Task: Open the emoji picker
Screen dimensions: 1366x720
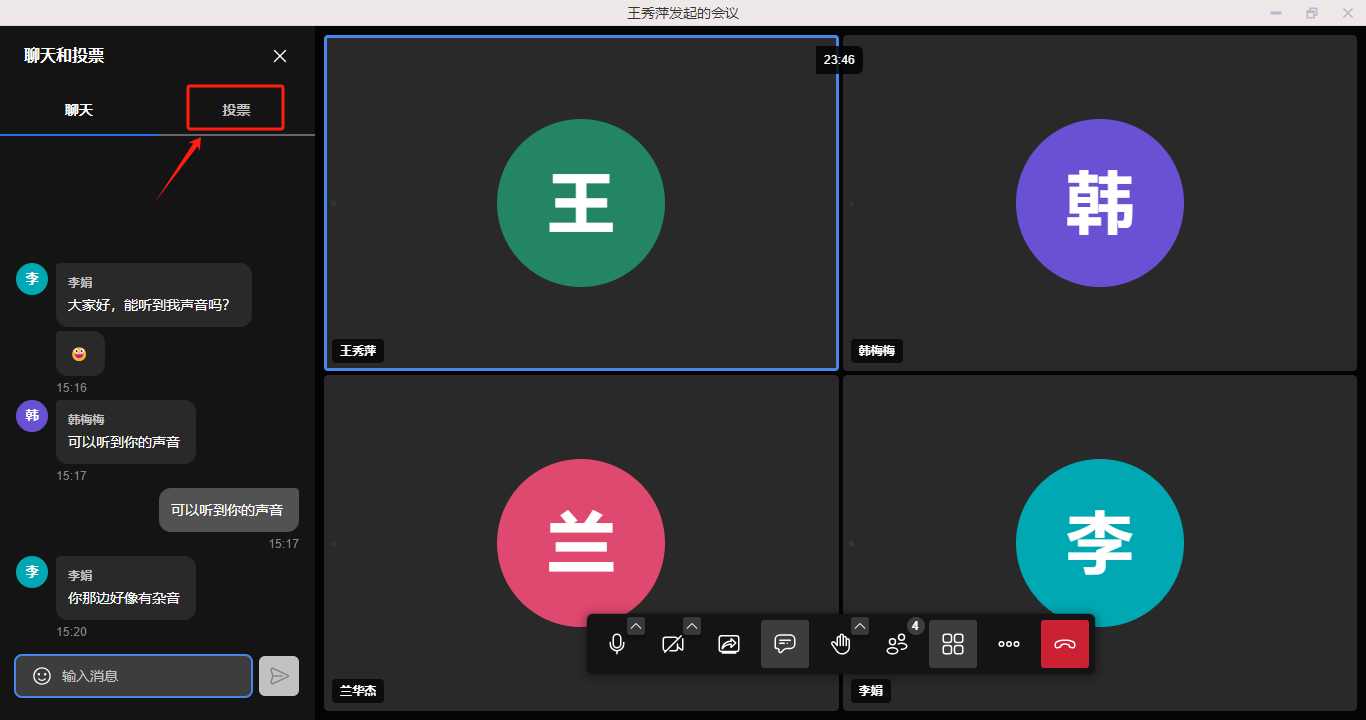Action: (x=42, y=676)
